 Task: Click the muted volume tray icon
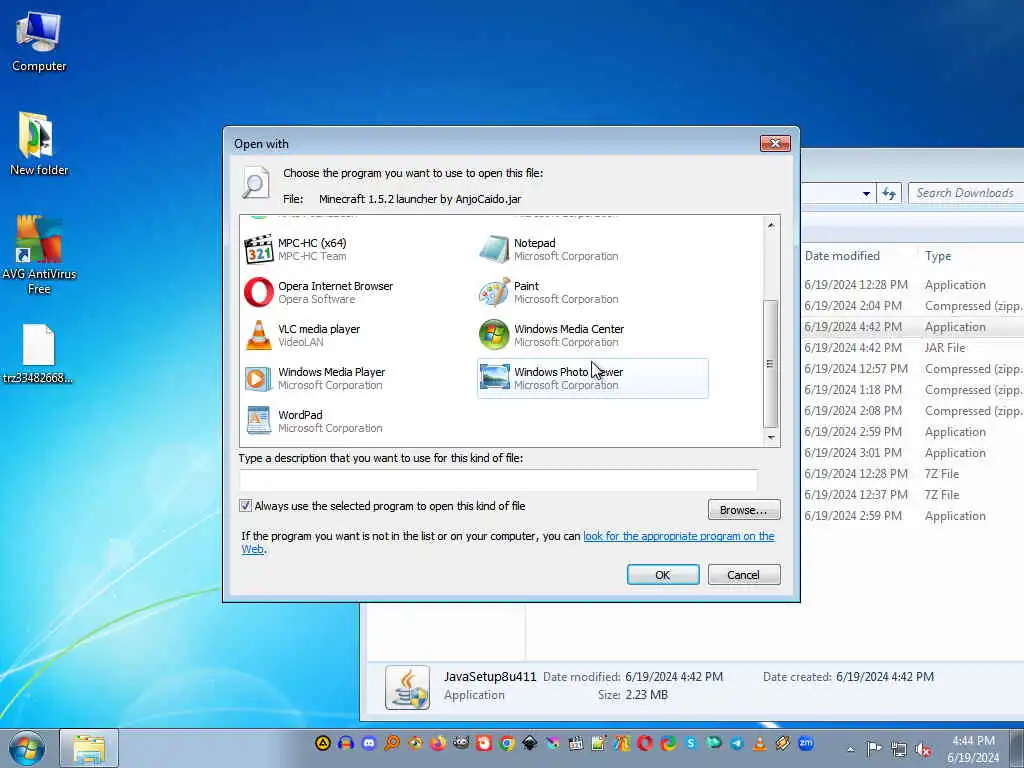click(923, 748)
